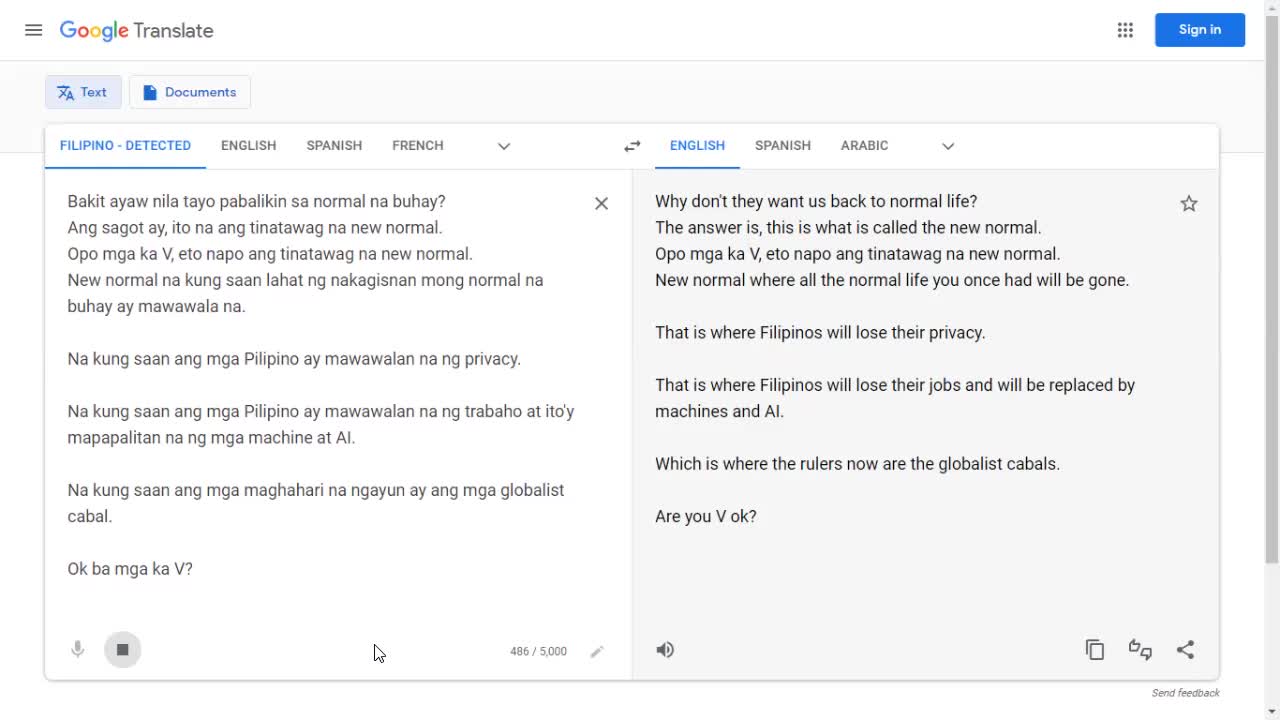Click translated line 'Are you V ok?'
The height and width of the screenshot is (720, 1280).
pyautogui.click(x=706, y=516)
